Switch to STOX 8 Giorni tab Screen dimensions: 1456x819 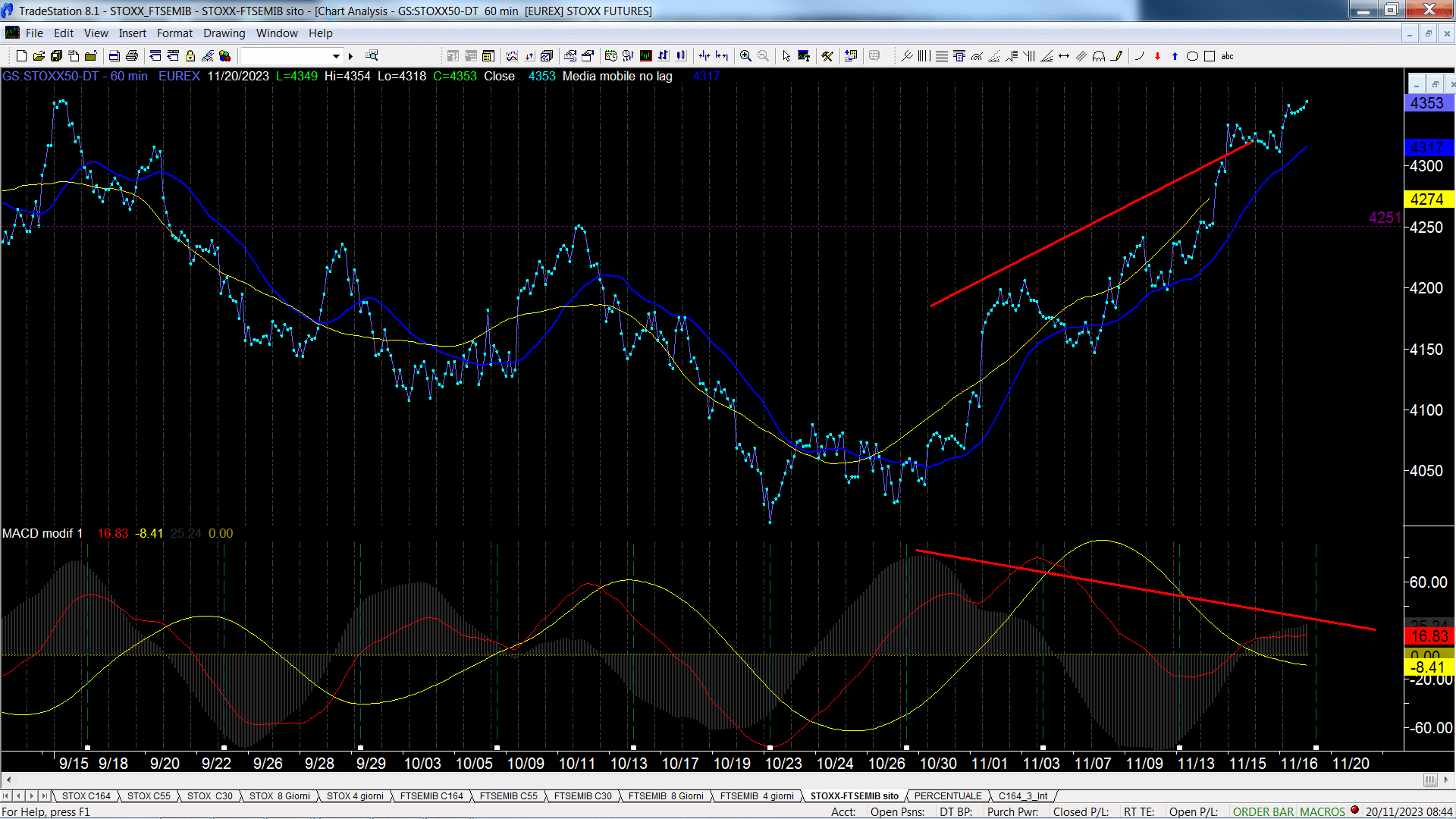tap(280, 795)
